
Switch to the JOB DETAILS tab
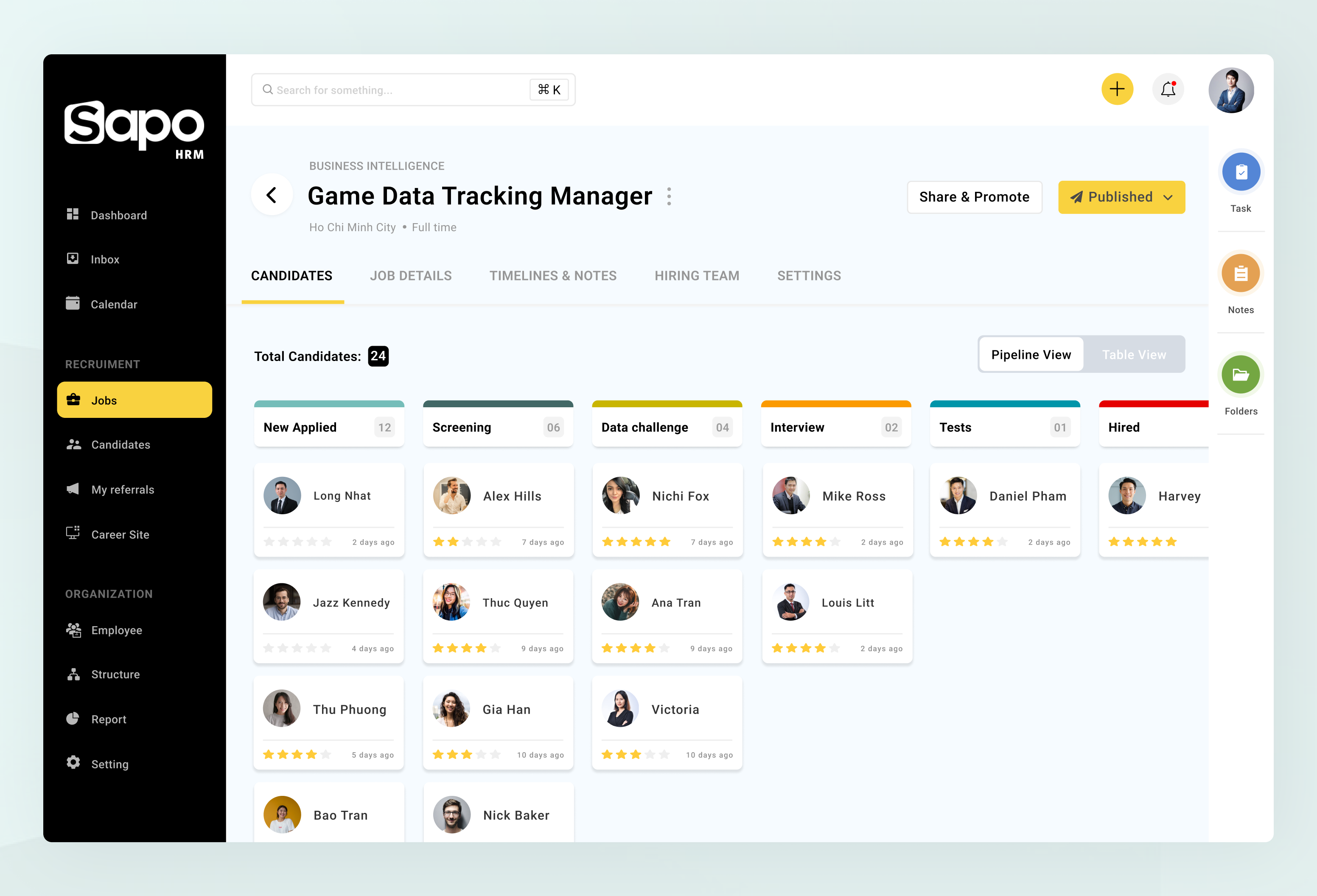coord(411,276)
